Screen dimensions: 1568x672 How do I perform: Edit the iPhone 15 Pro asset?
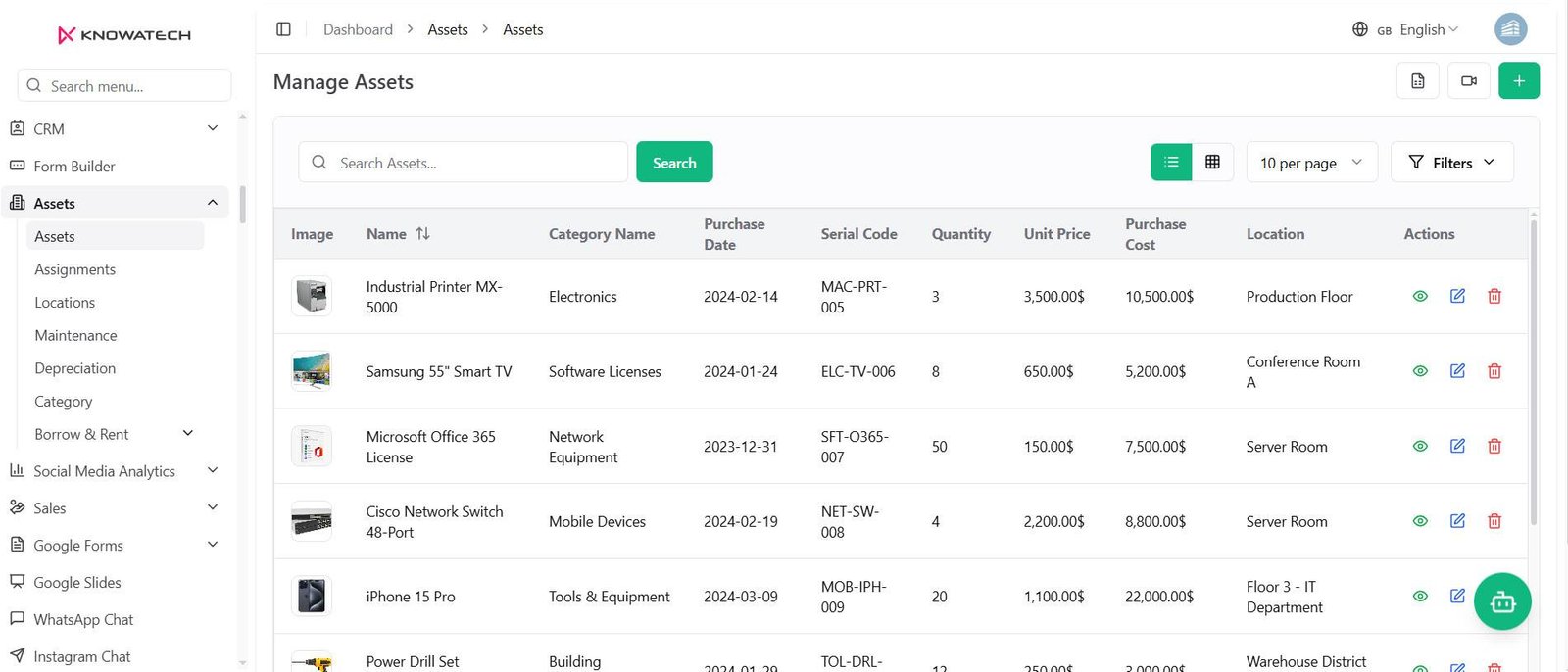click(x=1457, y=596)
